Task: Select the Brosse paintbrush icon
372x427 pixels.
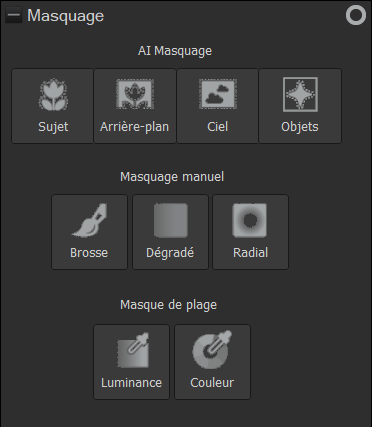Action: click(89, 221)
